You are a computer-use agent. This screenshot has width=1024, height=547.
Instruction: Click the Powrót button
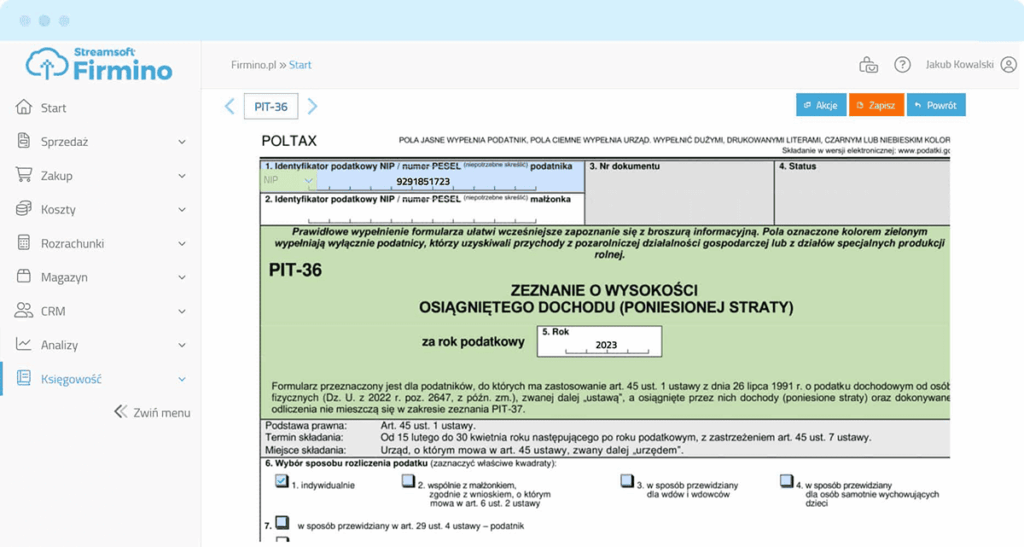click(x=936, y=105)
